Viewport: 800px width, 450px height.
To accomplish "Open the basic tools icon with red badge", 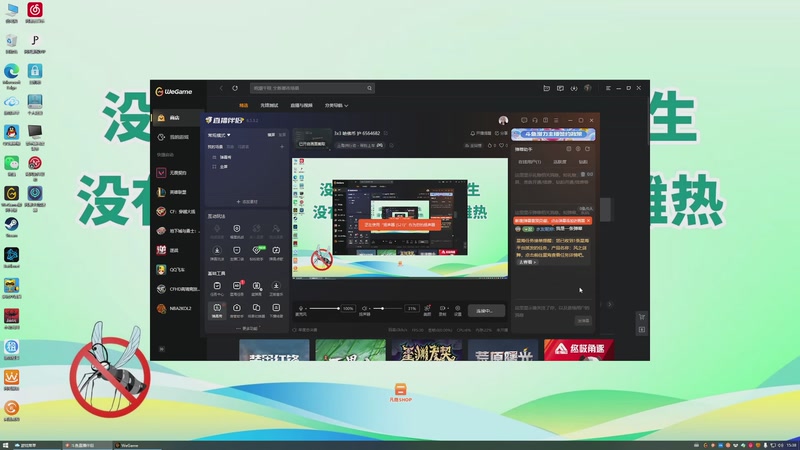I will [x=237, y=288].
